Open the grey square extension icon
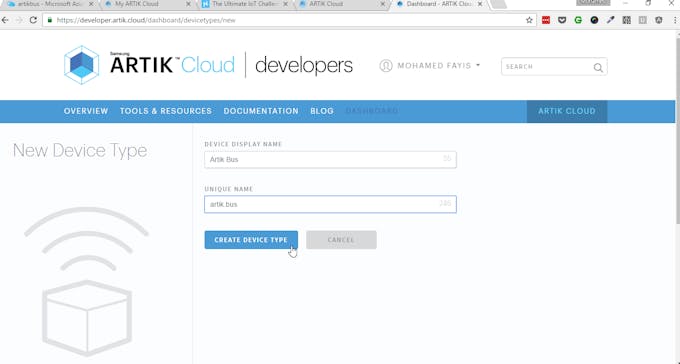This screenshot has width=680, height=364. (643, 20)
